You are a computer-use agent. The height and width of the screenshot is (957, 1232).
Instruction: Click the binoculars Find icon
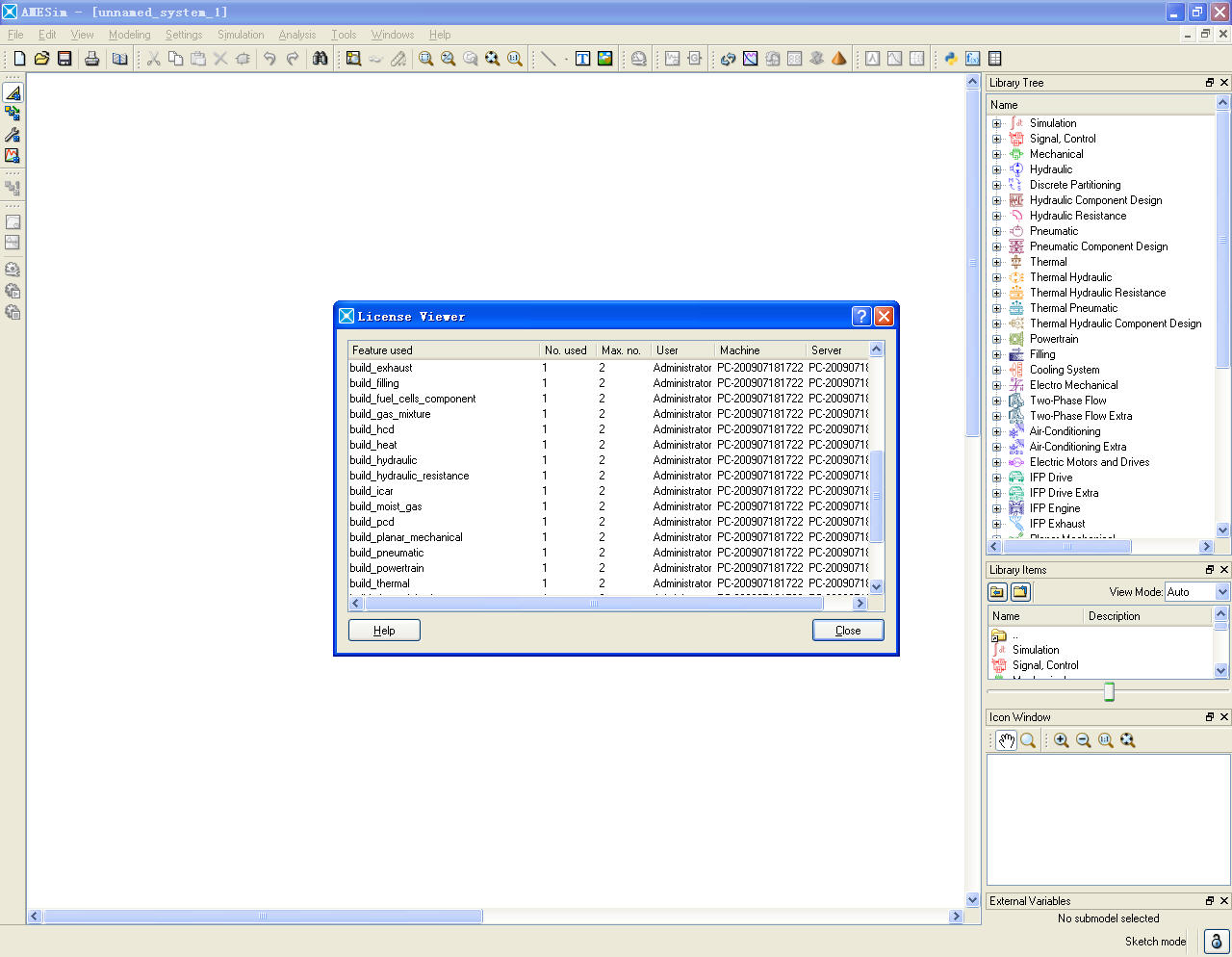(x=321, y=59)
